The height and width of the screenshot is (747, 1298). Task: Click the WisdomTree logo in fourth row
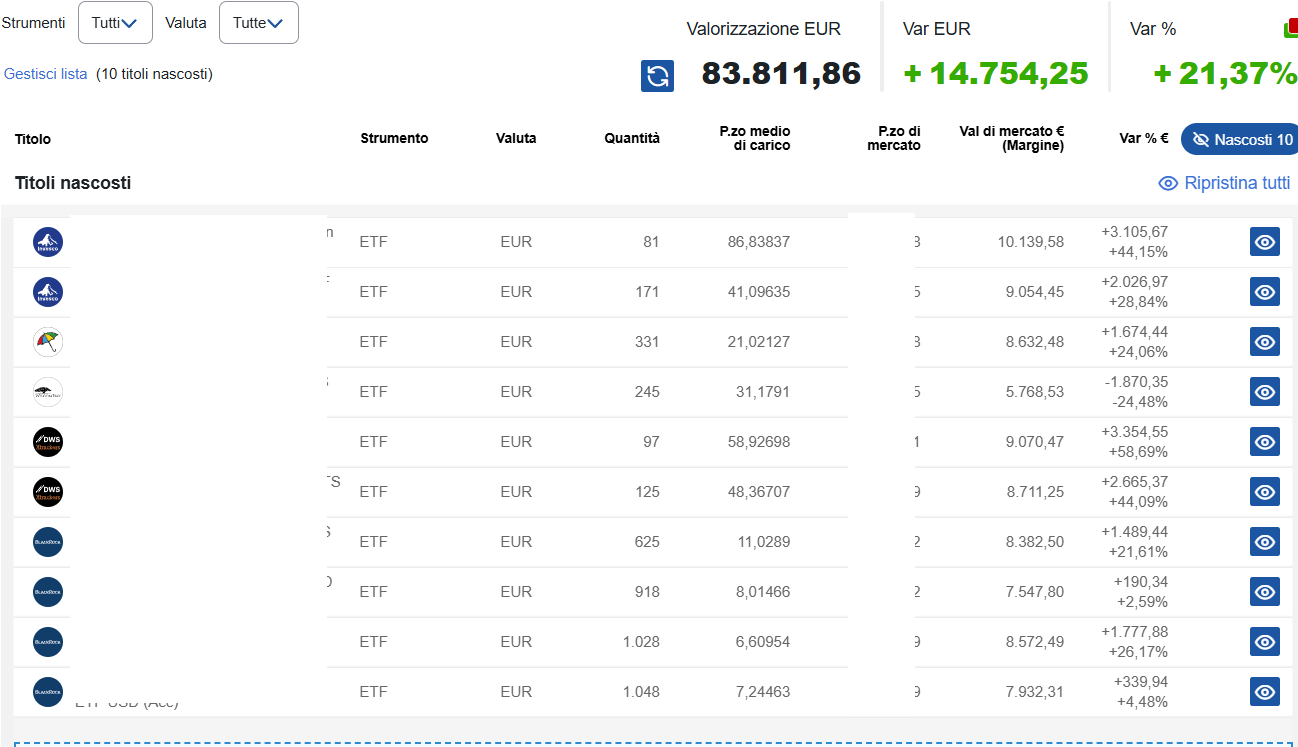point(48,392)
